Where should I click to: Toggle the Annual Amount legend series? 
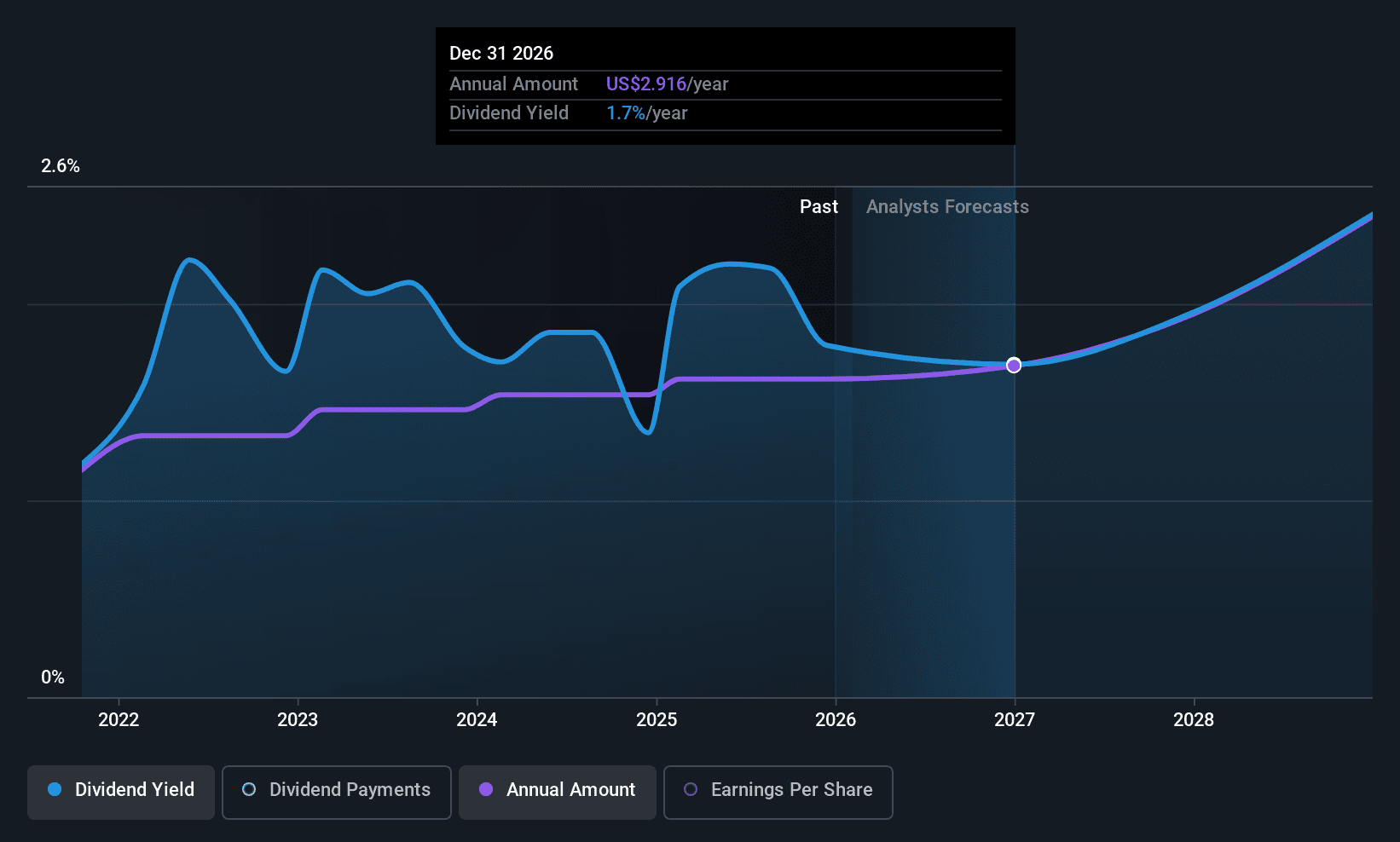[557, 791]
